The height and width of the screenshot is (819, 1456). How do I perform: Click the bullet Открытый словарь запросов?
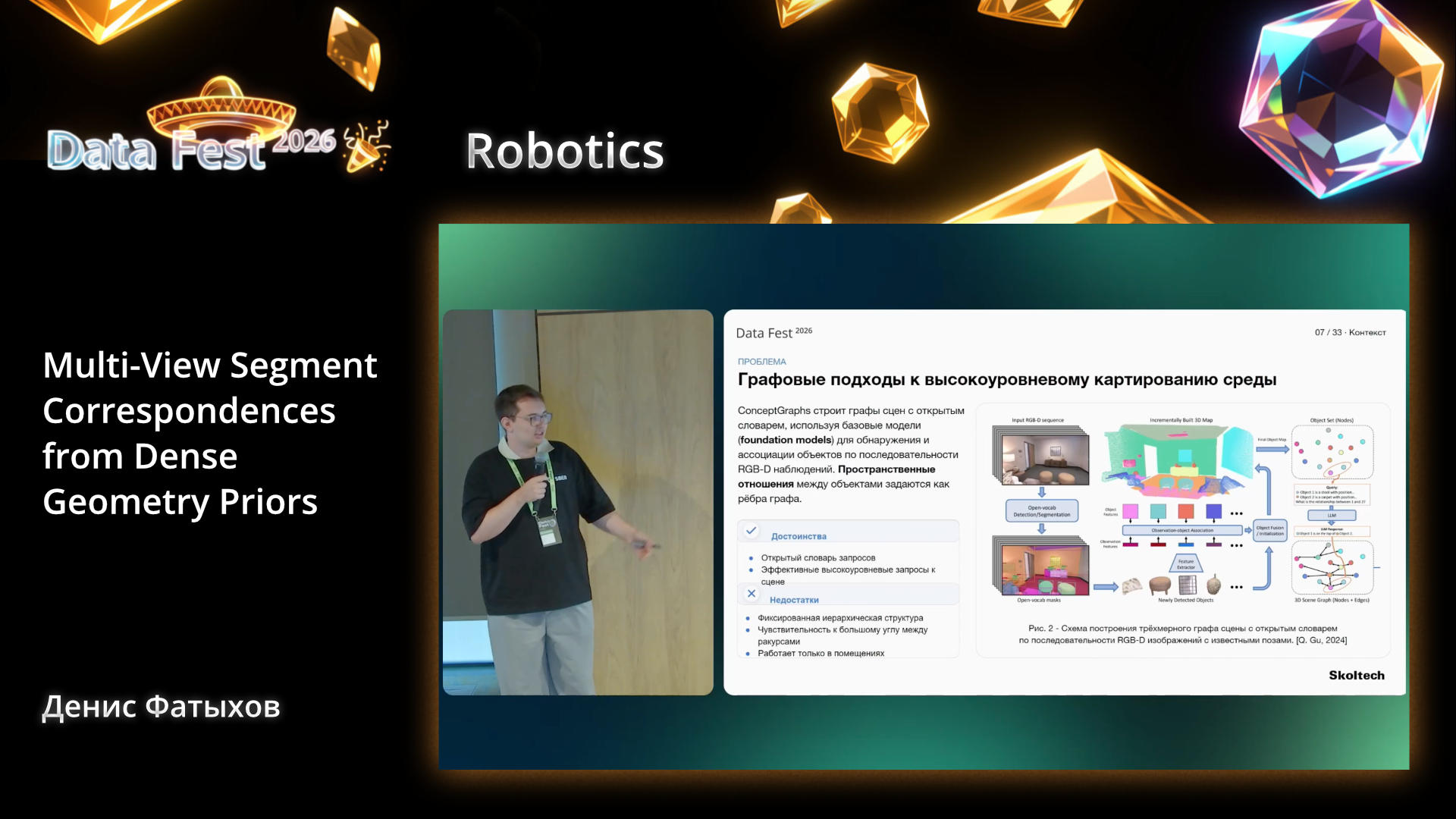(x=817, y=557)
